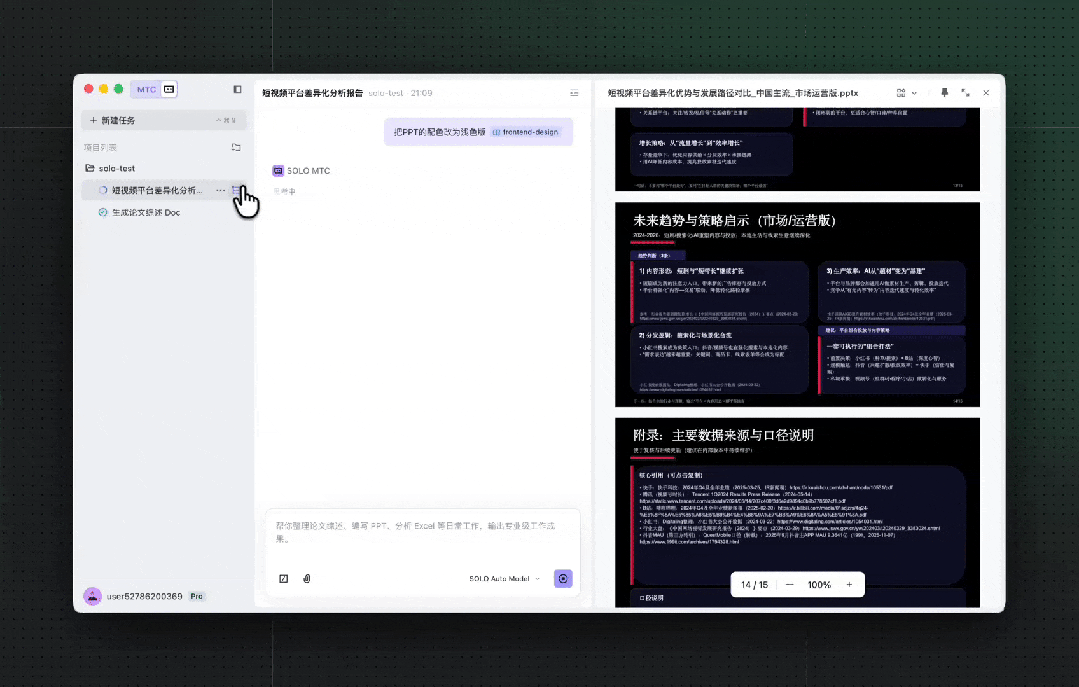Expand the preview panel to fullscreen
Image resolution: width=1079 pixels, height=687 pixels.
coord(965,92)
